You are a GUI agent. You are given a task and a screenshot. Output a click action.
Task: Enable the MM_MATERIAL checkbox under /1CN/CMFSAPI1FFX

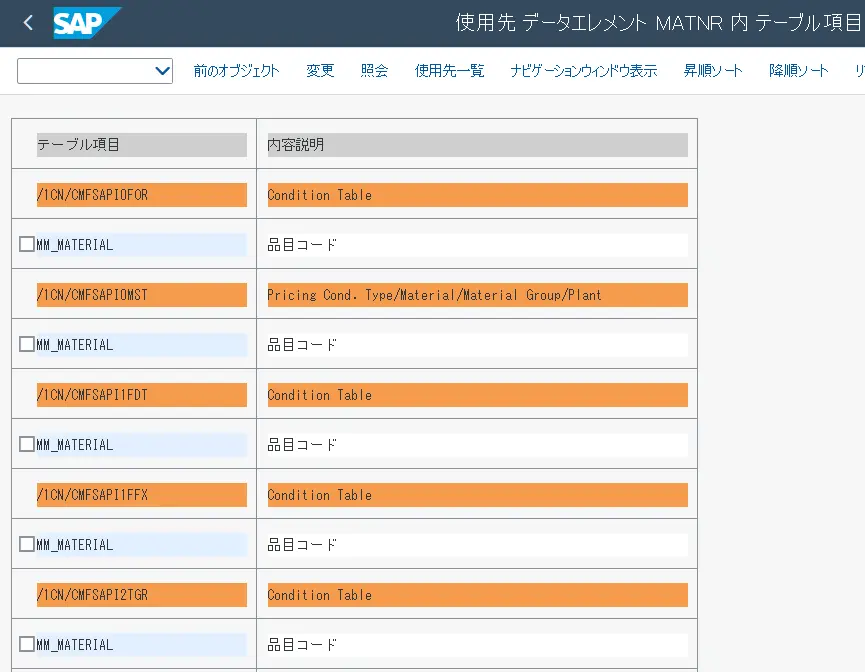[x=27, y=544]
